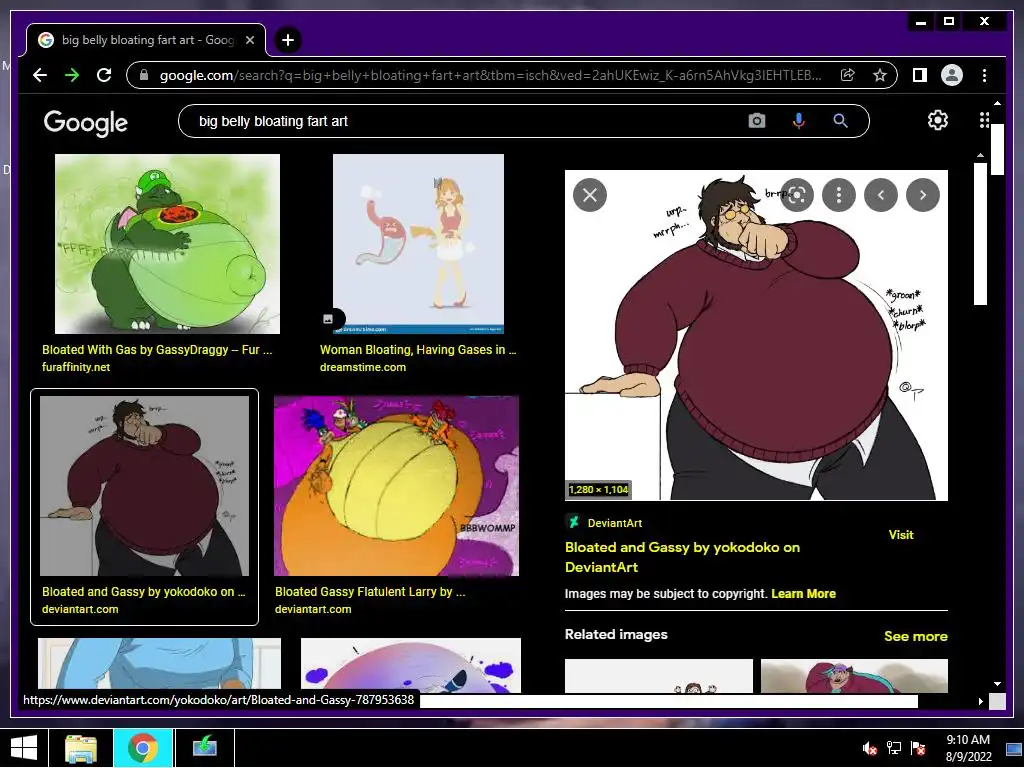Click the share page icon in address bar

pos(848,75)
